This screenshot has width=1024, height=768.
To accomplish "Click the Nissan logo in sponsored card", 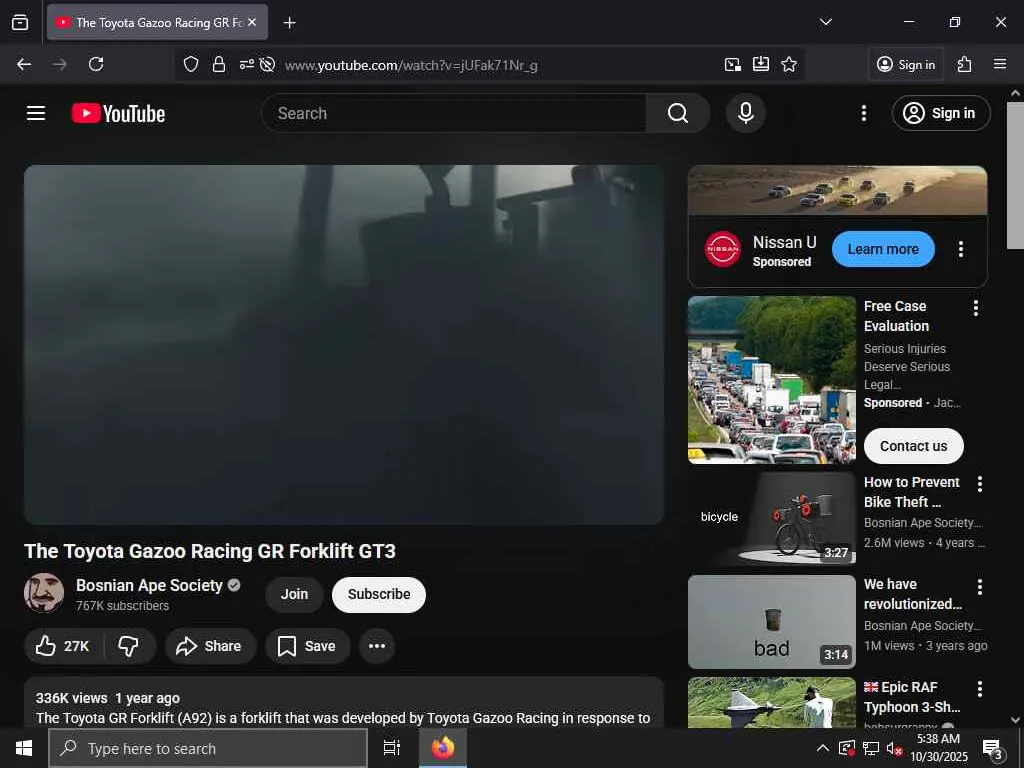I will click(x=723, y=249).
